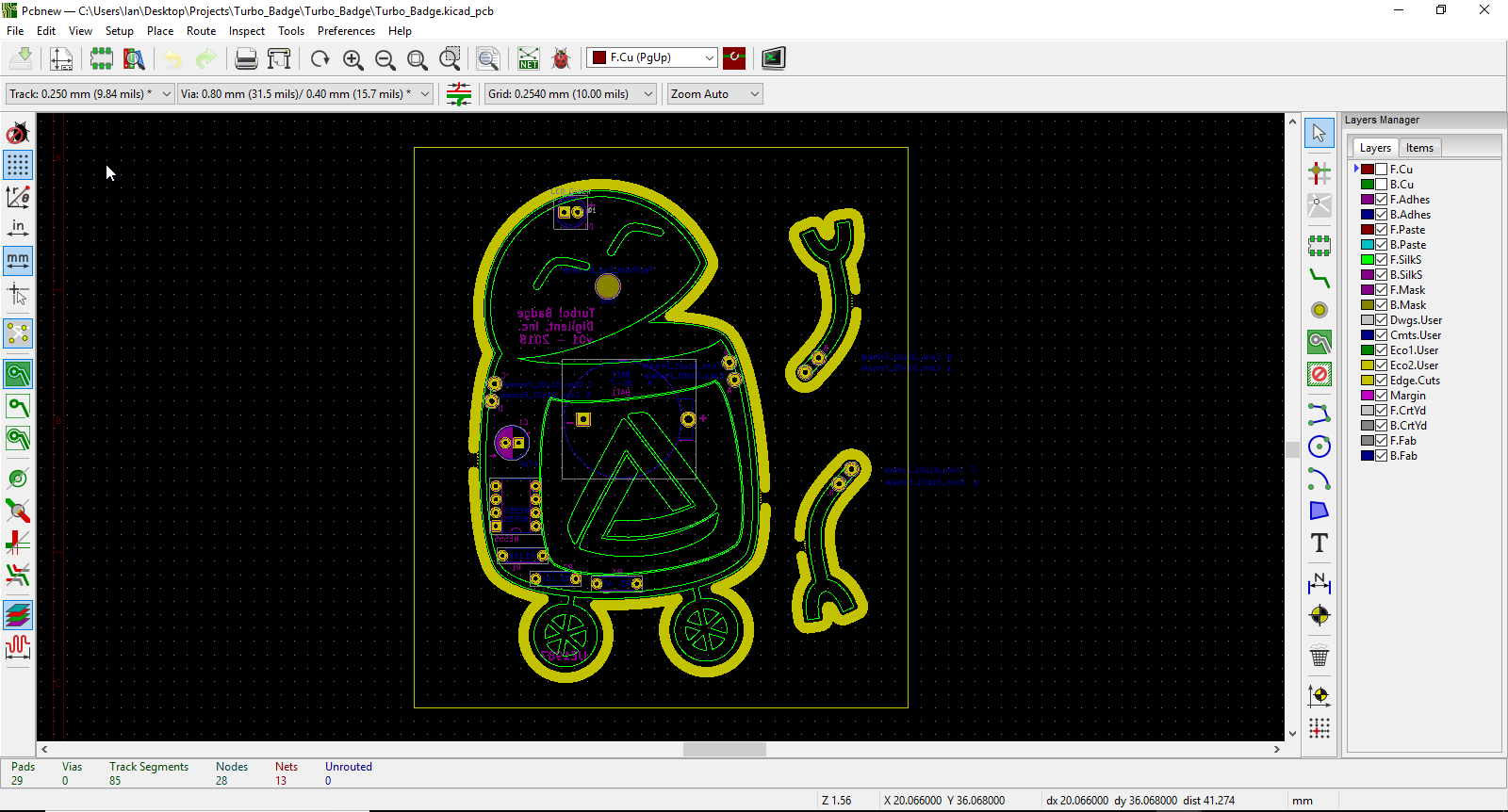Viewport: 1508px width, 812px height.
Task: Run Design Rules Check bug icon
Action: (x=561, y=58)
